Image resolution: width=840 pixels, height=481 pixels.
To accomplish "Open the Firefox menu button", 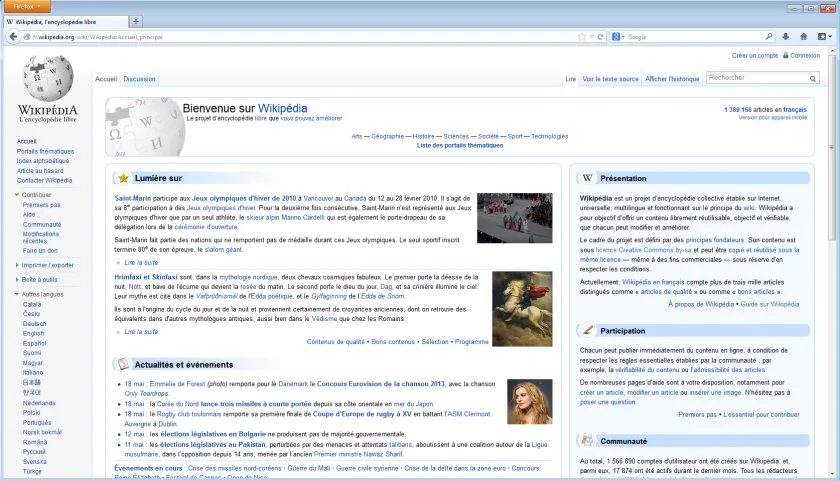I will pyautogui.click(x=27, y=6).
